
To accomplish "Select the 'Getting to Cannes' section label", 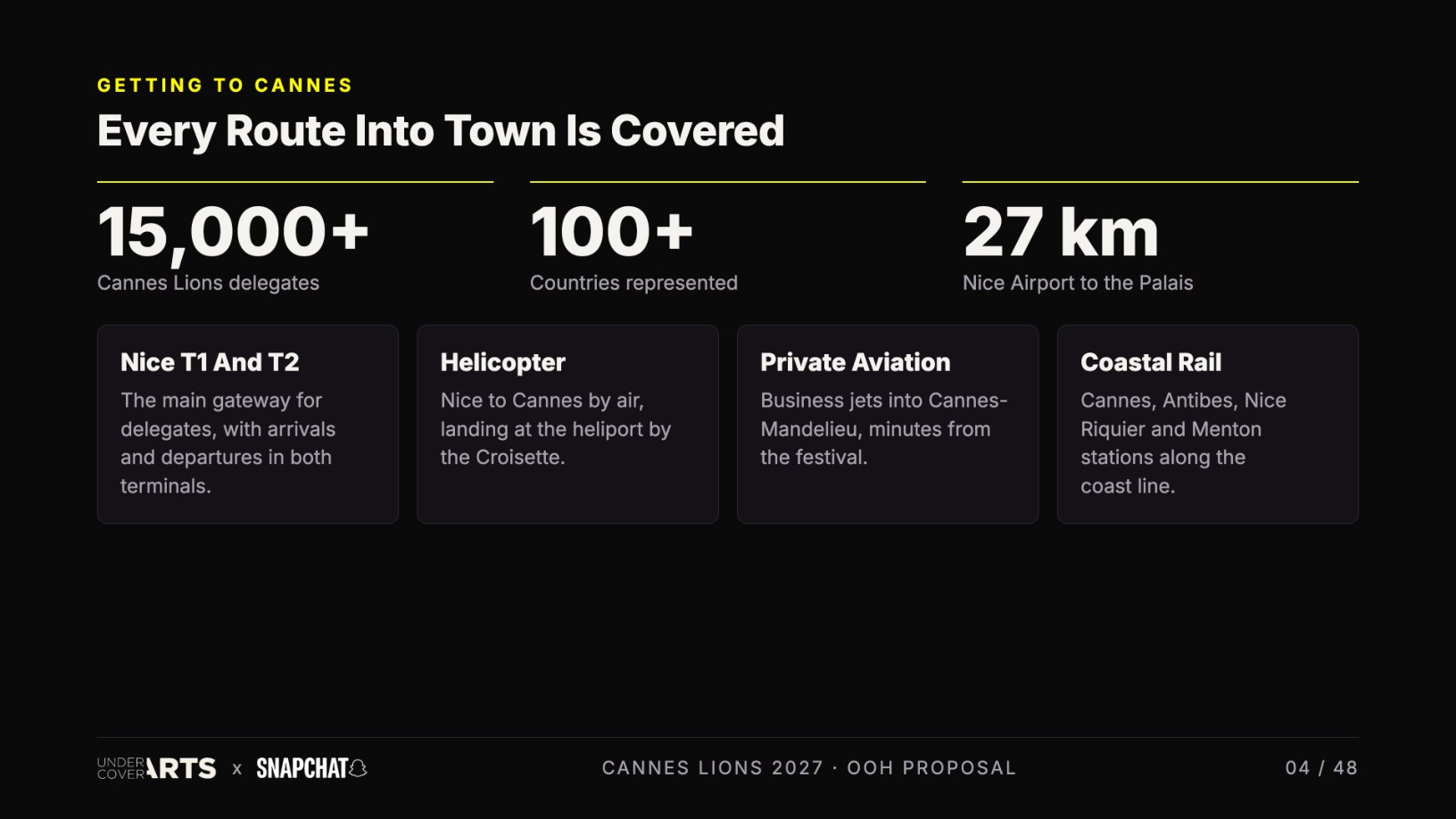I will pyautogui.click(x=225, y=86).
